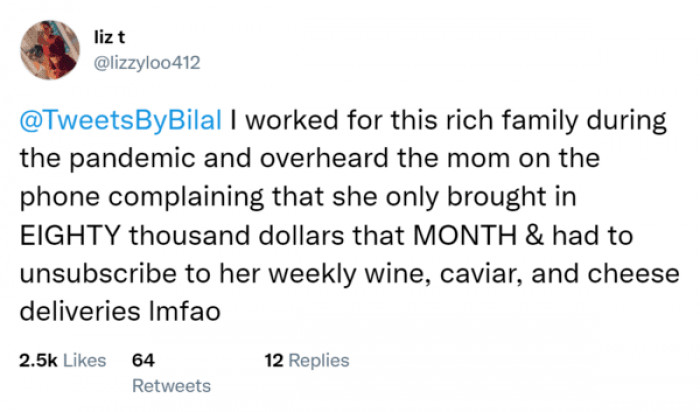Viewport: 700px width, 412px height.
Task: Open the Replies label
Action: tap(319, 360)
